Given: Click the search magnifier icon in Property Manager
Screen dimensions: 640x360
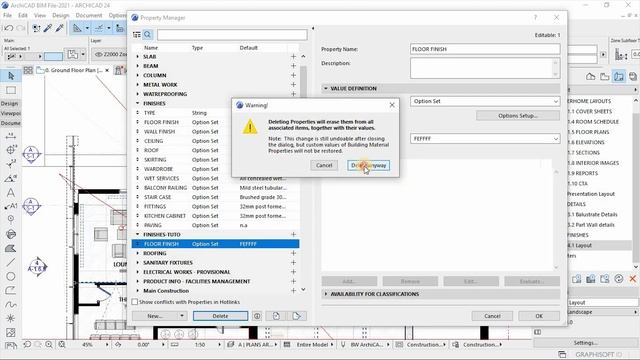Looking at the screenshot, I should click(147, 35).
